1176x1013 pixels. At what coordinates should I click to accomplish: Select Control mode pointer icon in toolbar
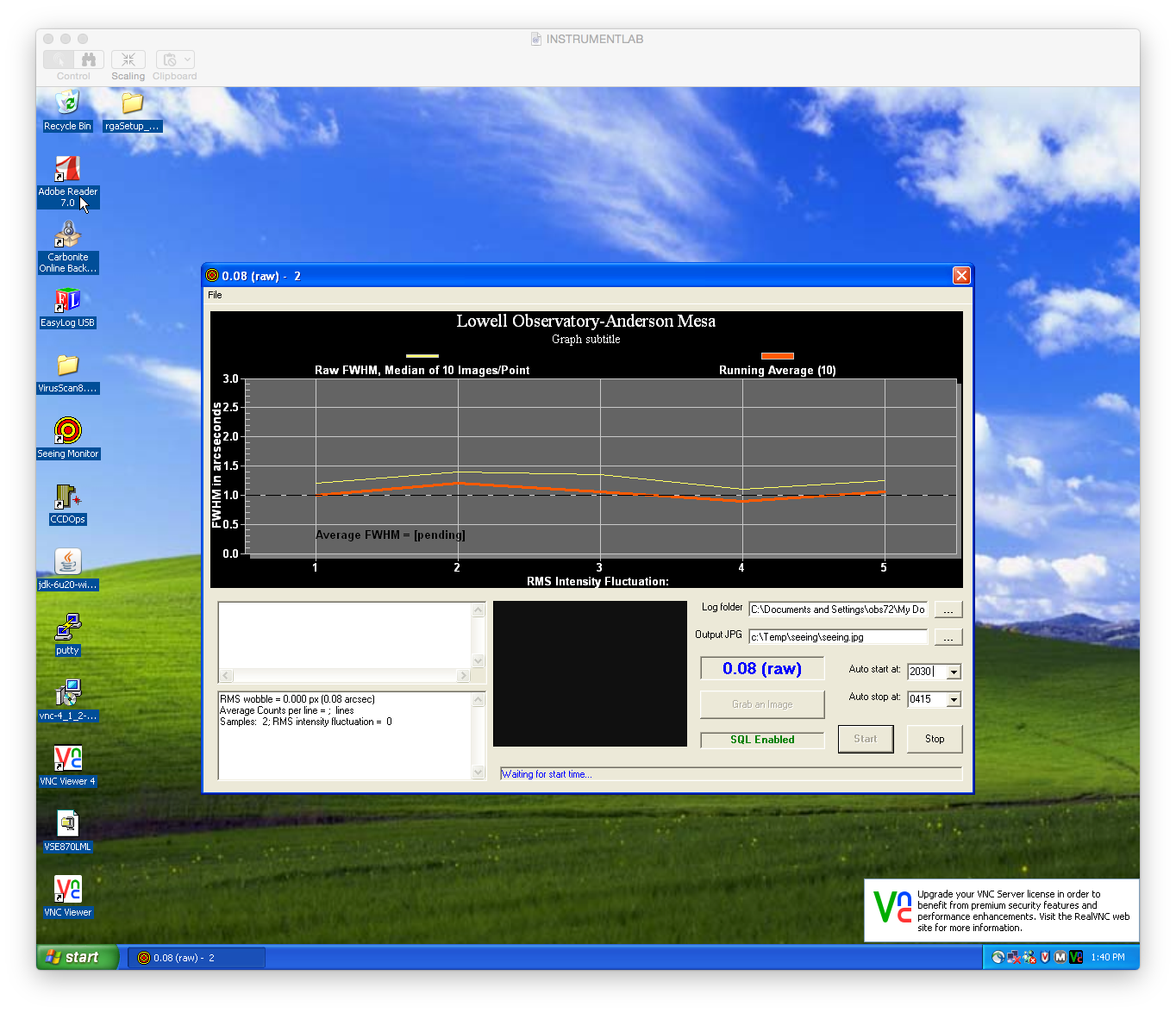tap(59, 59)
